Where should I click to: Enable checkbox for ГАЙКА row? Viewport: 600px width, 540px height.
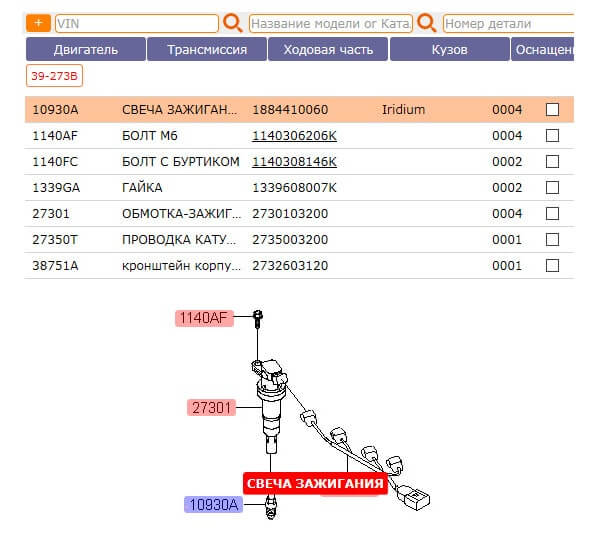(x=552, y=188)
